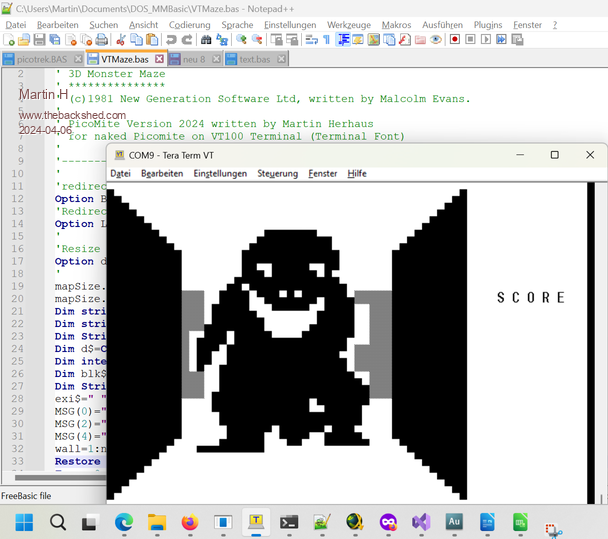Click the Cut scissors toolbar icon
Image resolution: width=608 pixels, height=539 pixels.
[120, 40]
